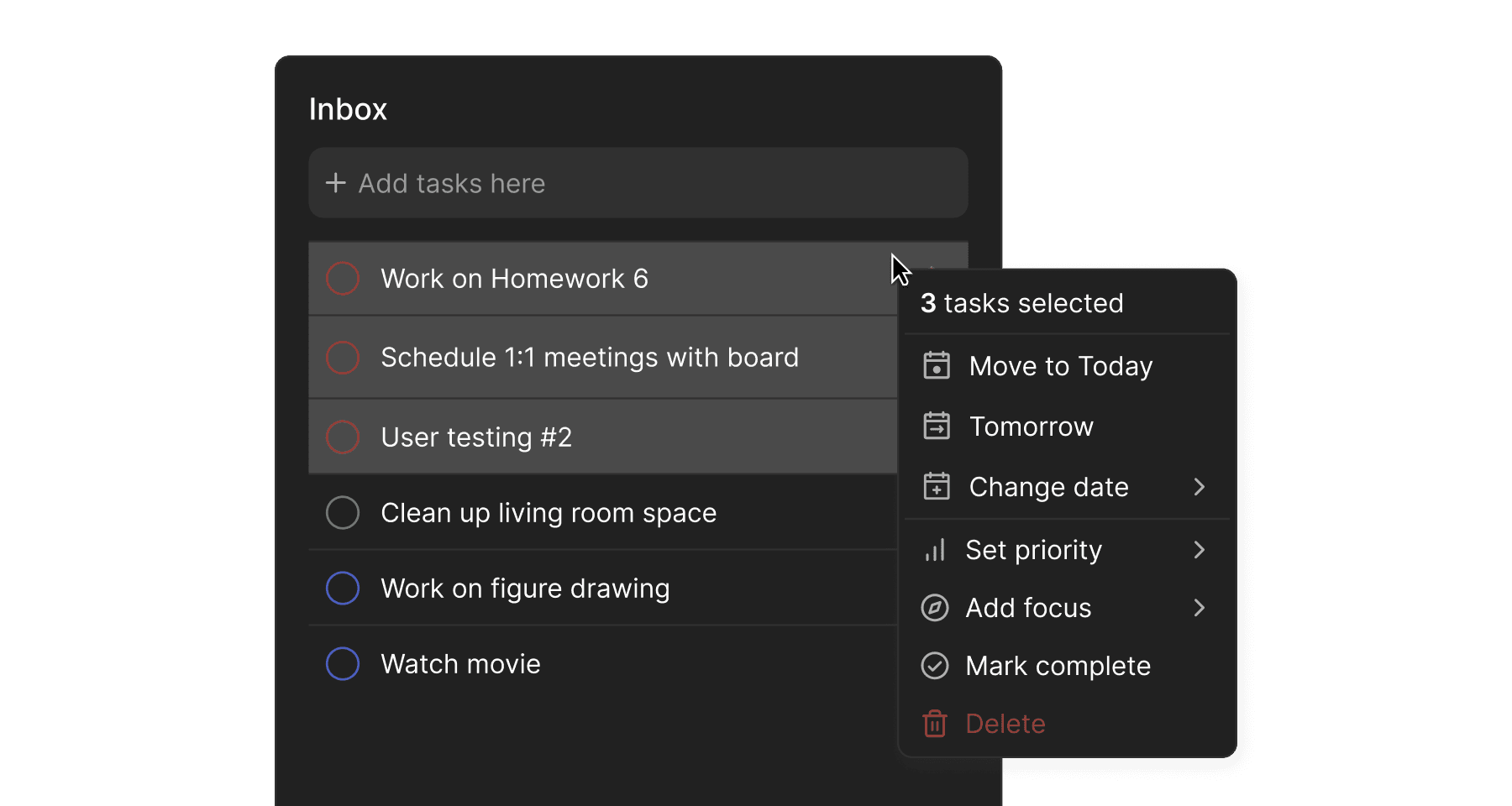Screen dimensions: 1512x806
Task: Expand the Set priority submenu arrow
Action: pyautogui.click(x=1199, y=550)
